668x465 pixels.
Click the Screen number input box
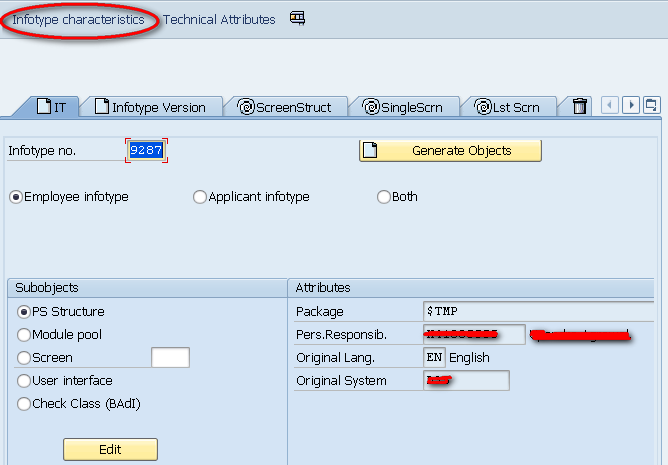coord(170,357)
